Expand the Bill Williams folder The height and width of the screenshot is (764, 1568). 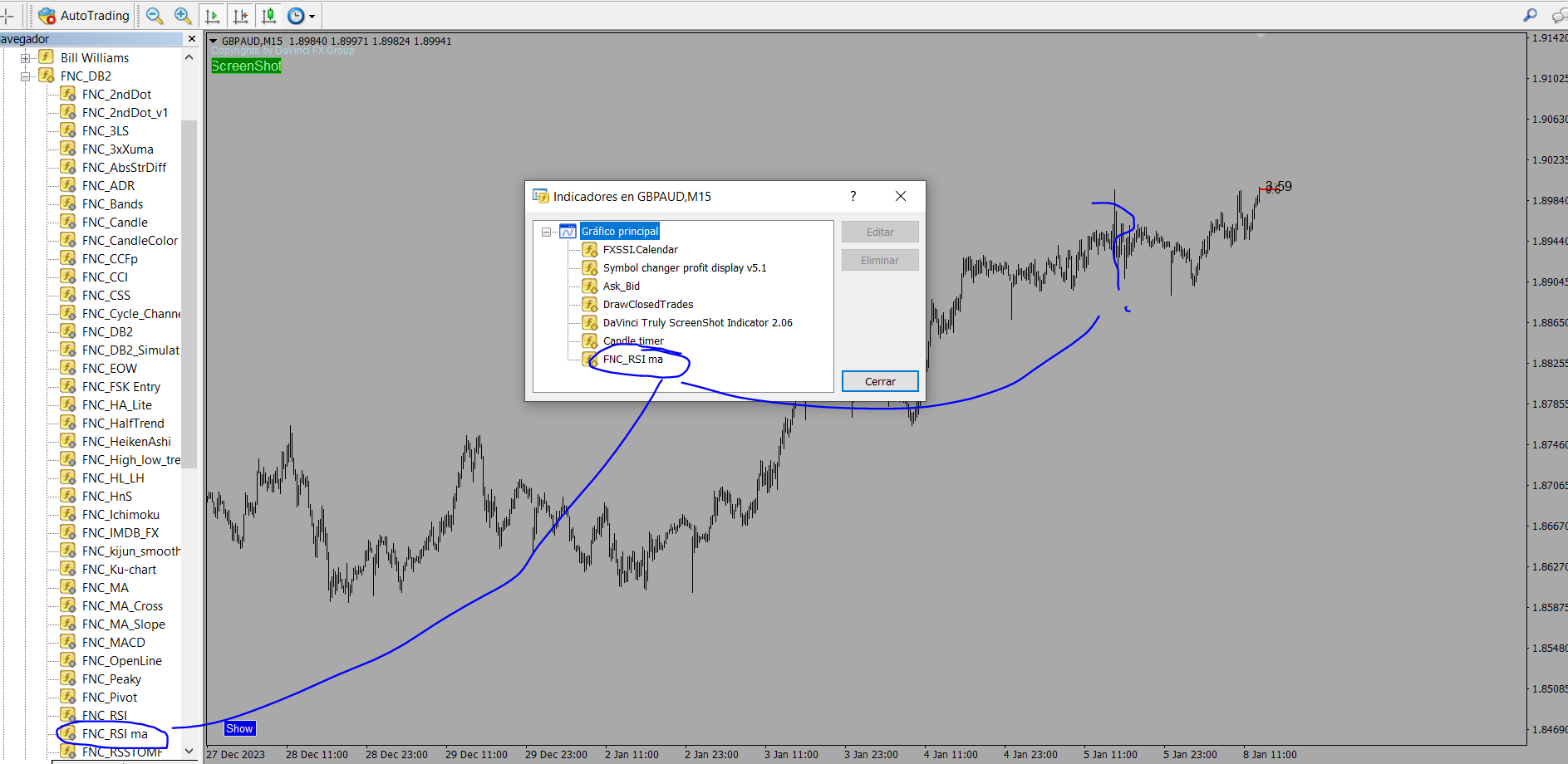coord(25,58)
